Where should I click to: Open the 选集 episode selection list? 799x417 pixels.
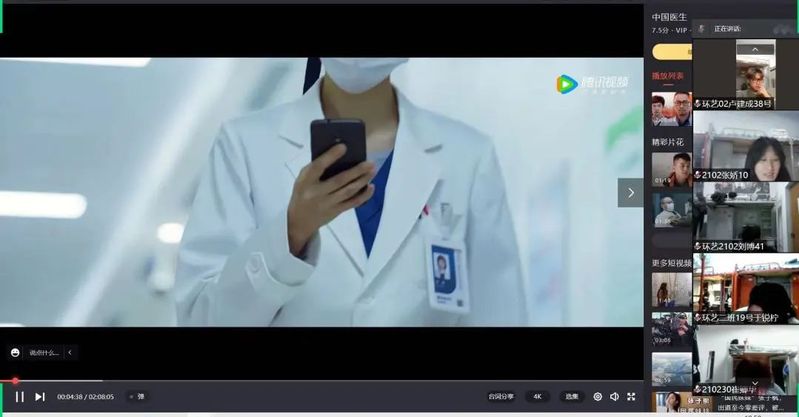tap(570, 397)
